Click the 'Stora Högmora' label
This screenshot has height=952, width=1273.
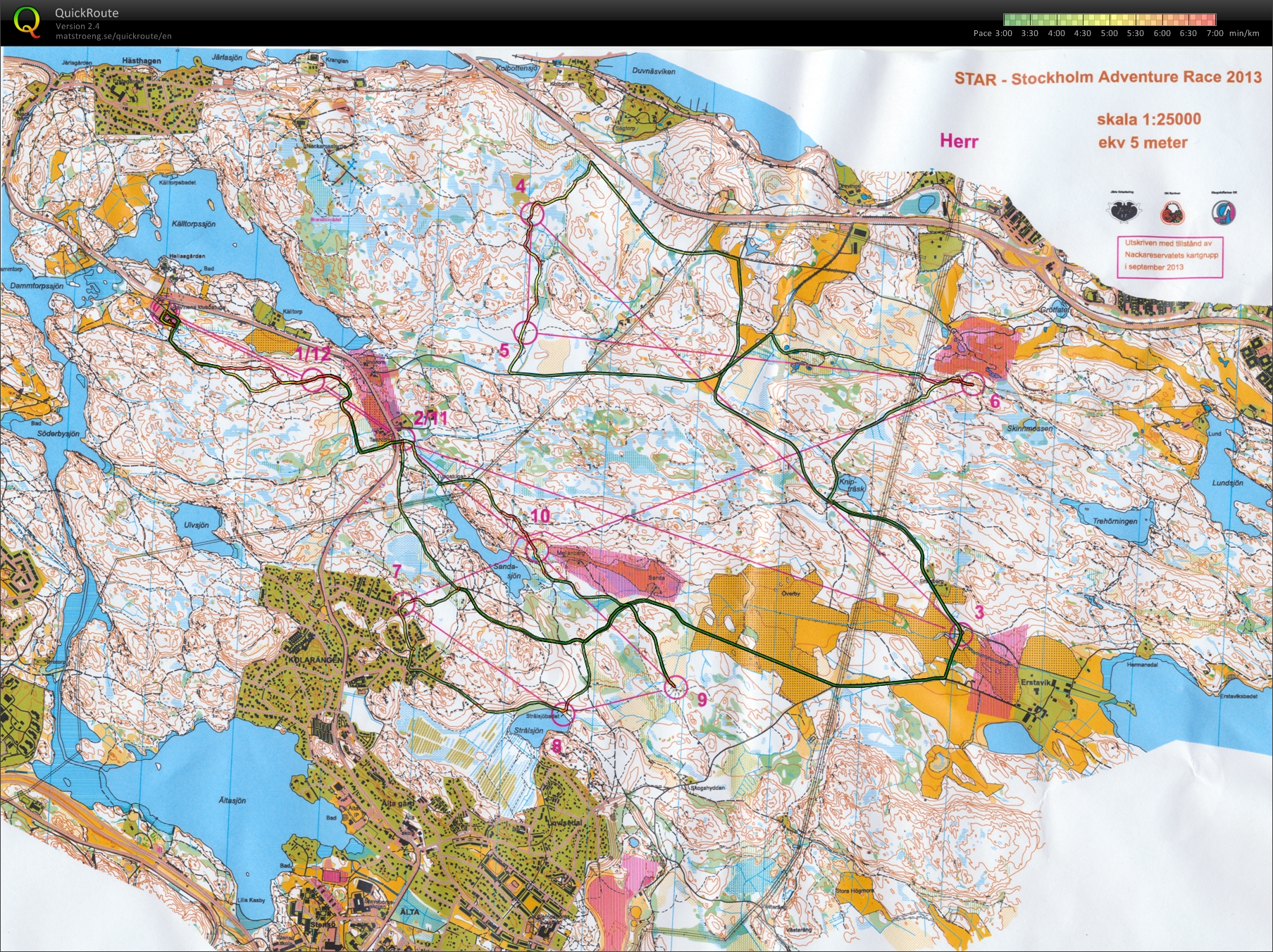pos(855,890)
